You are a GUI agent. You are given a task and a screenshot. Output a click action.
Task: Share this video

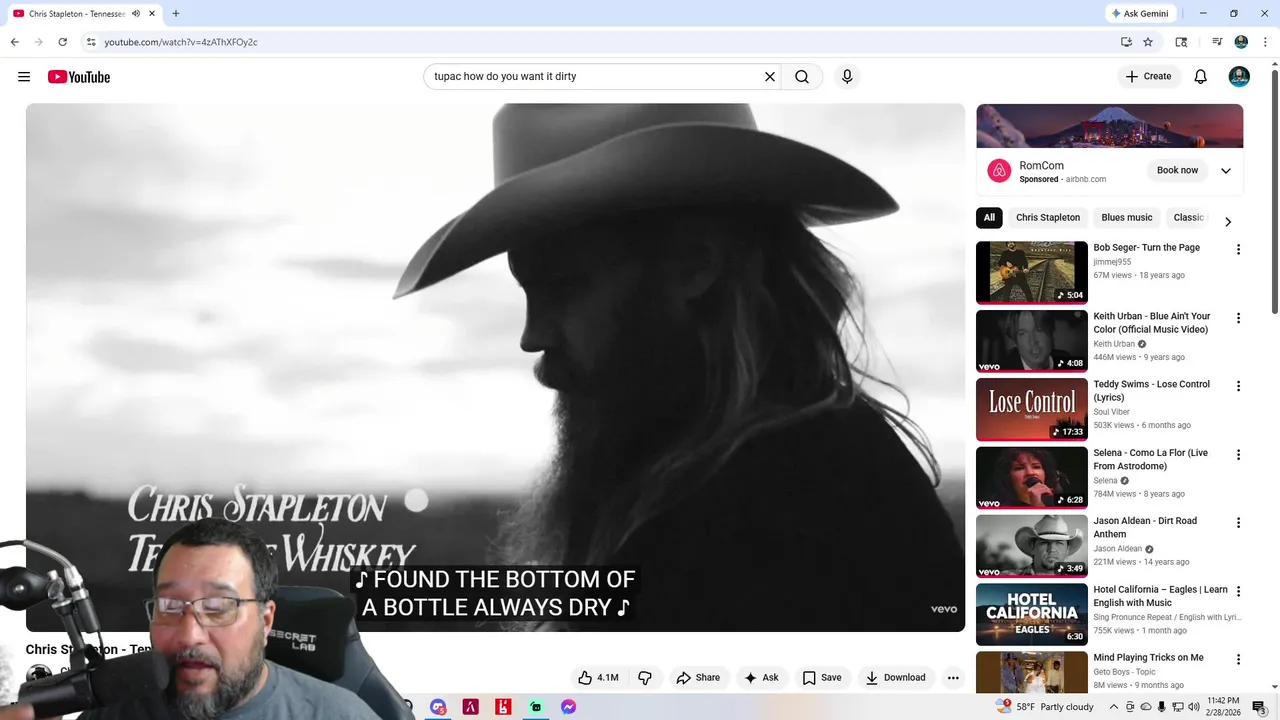click(x=698, y=678)
